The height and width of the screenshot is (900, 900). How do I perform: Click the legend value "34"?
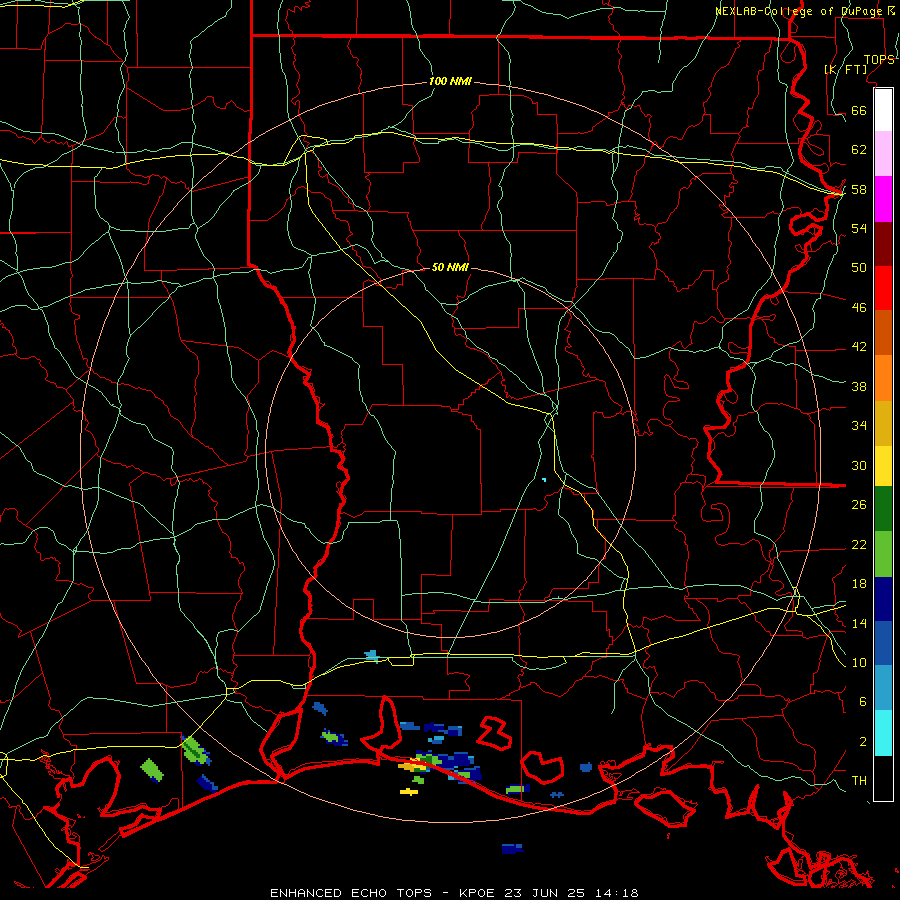coord(859,425)
